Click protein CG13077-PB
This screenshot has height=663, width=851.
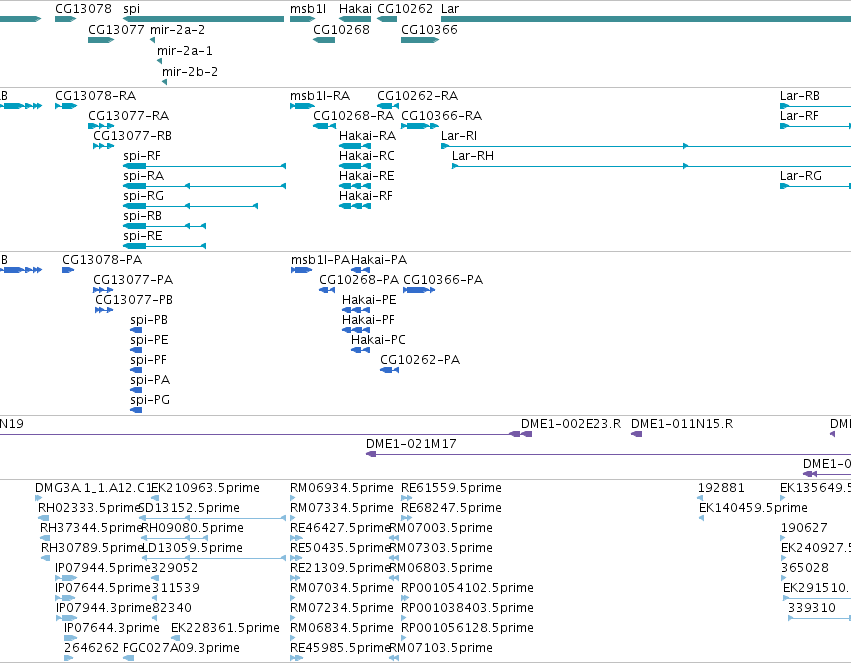(134, 299)
